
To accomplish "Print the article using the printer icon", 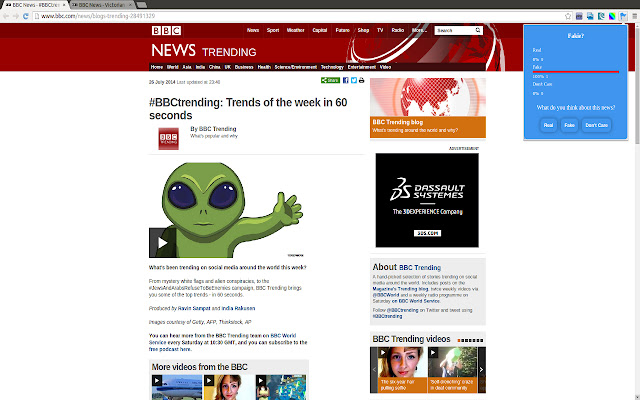I will click(x=361, y=80).
